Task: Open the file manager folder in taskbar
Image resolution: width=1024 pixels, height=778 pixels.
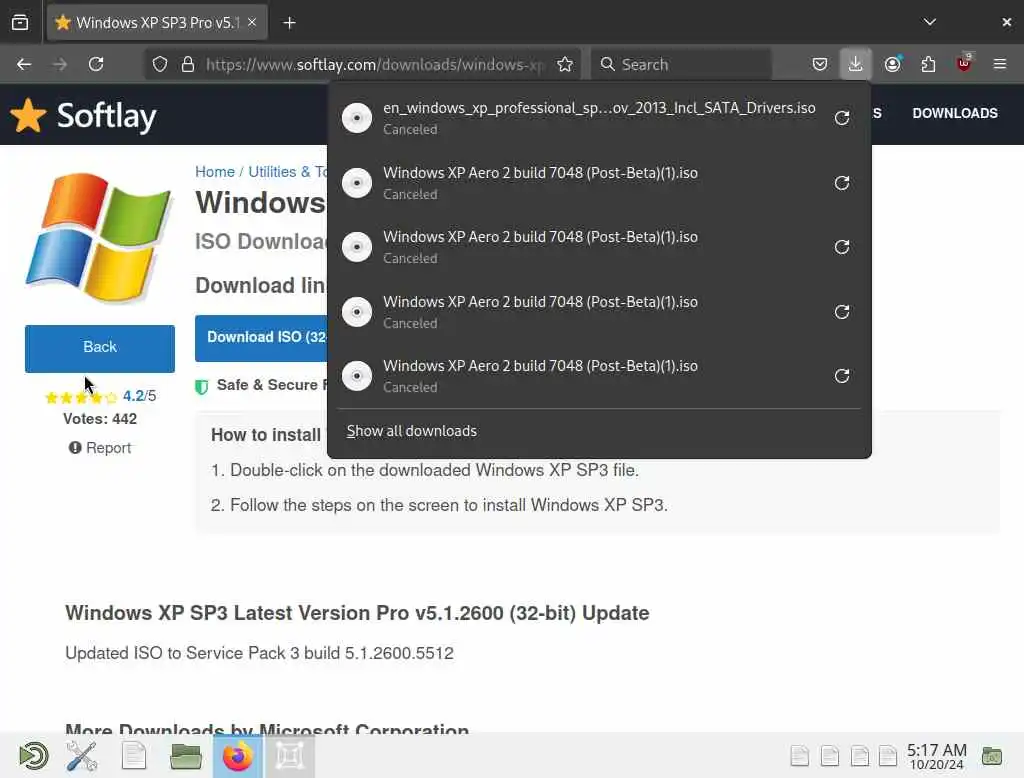Action: [186, 756]
